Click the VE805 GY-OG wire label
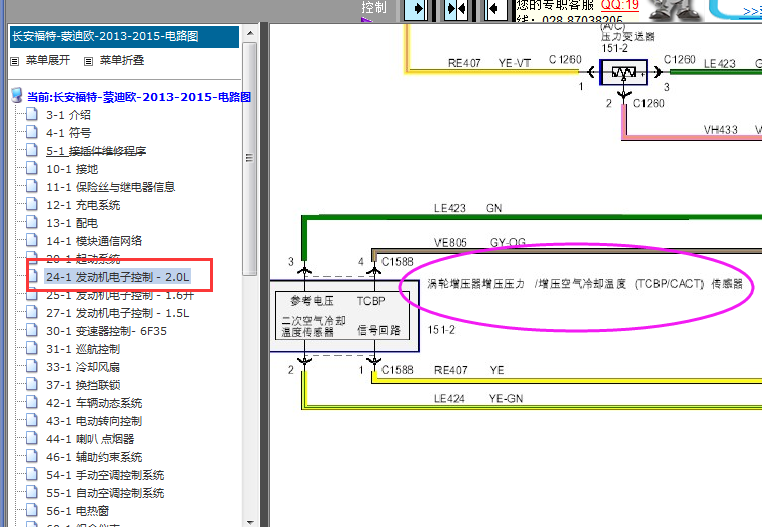Viewport: 762px width, 527px height. (x=480, y=242)
